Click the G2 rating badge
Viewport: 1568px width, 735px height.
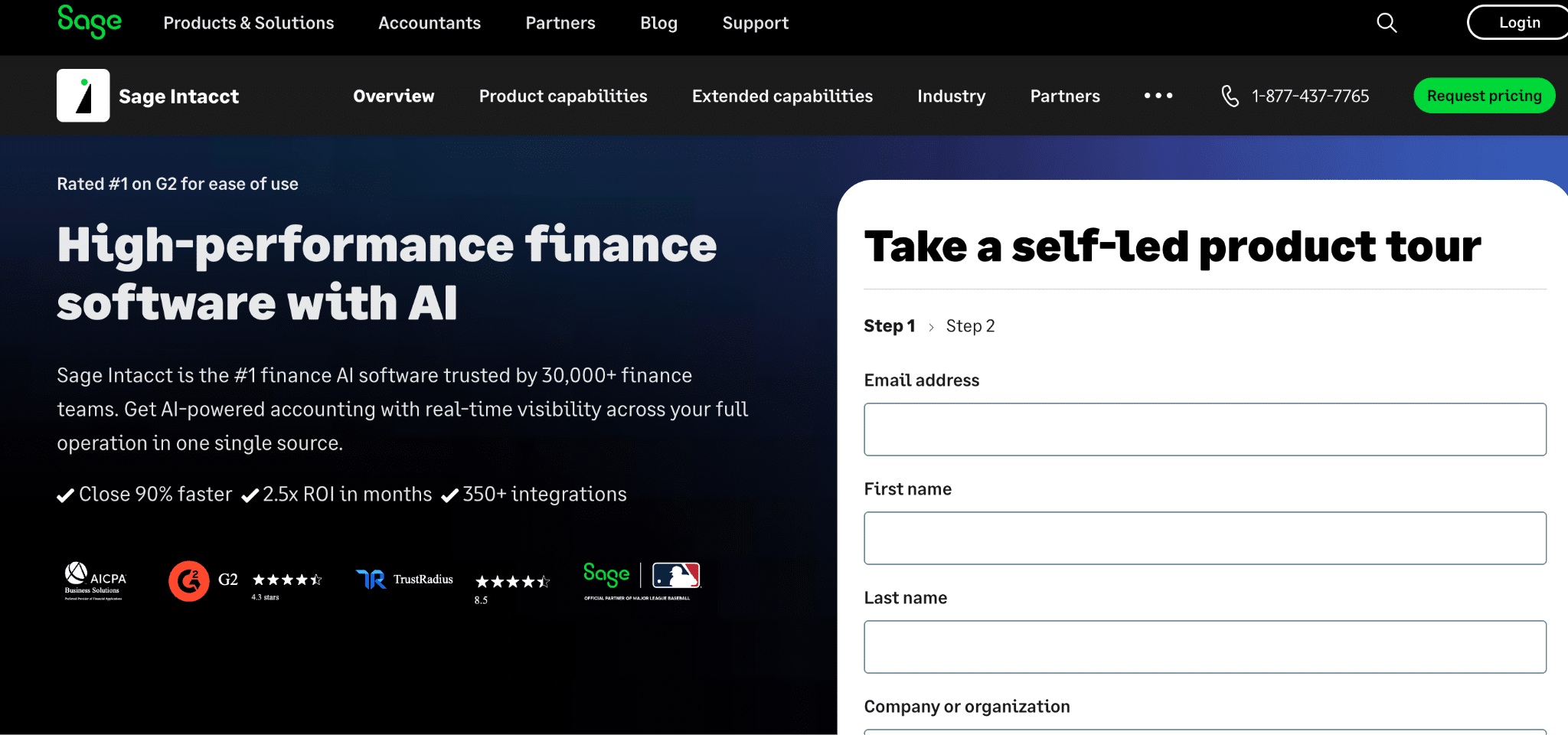click(245, 581)
